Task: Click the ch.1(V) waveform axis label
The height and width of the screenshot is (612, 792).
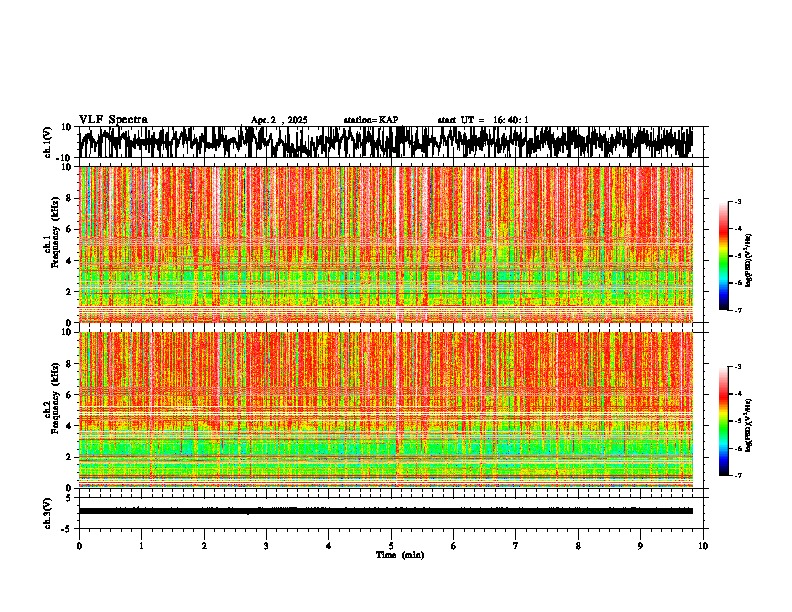Action: 48,142
